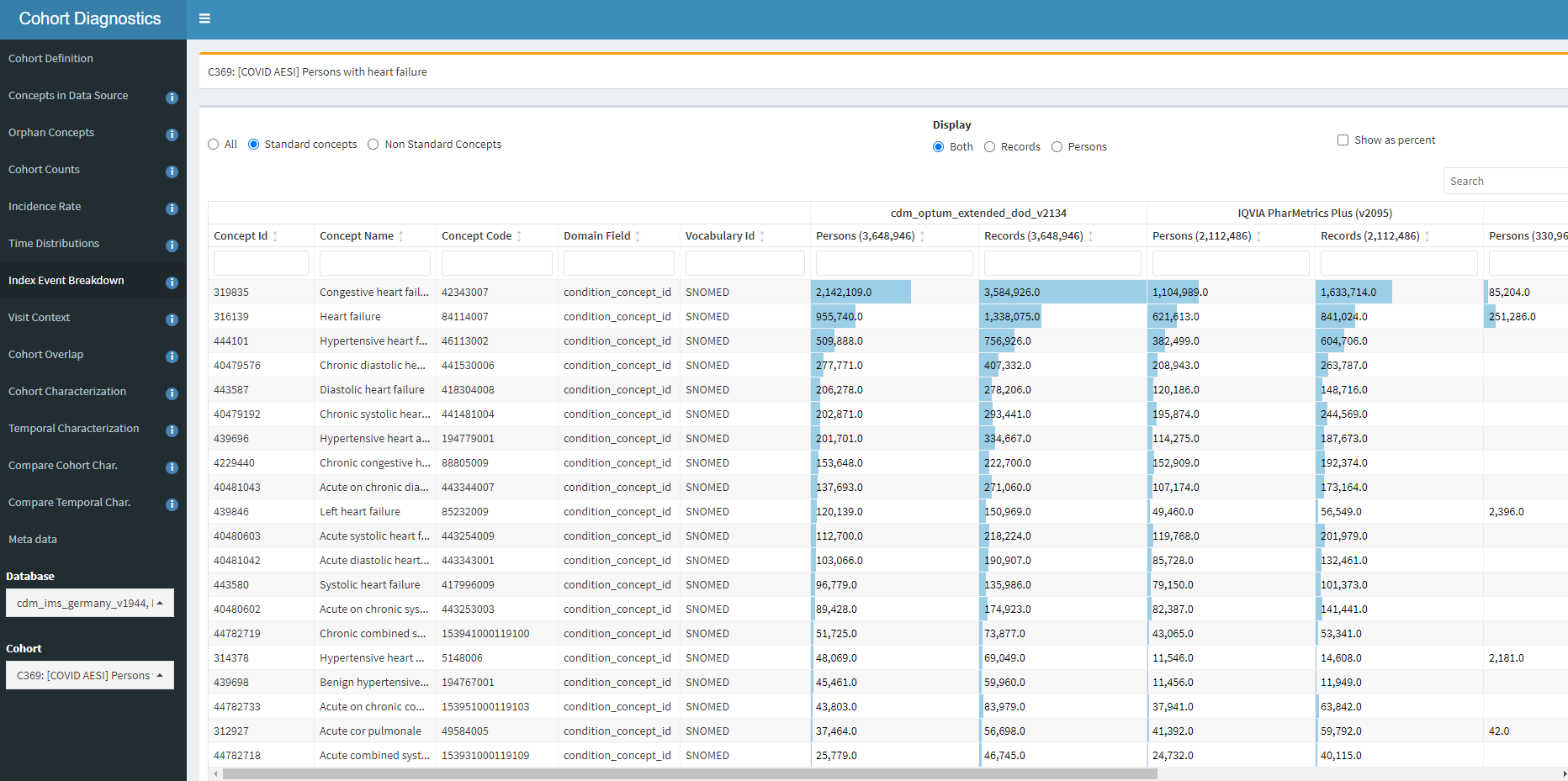The height and width of the screenshot is (781, 1568).
Task: Click the info icon next to Concepts in Data Source
Action: coord(172,98)
